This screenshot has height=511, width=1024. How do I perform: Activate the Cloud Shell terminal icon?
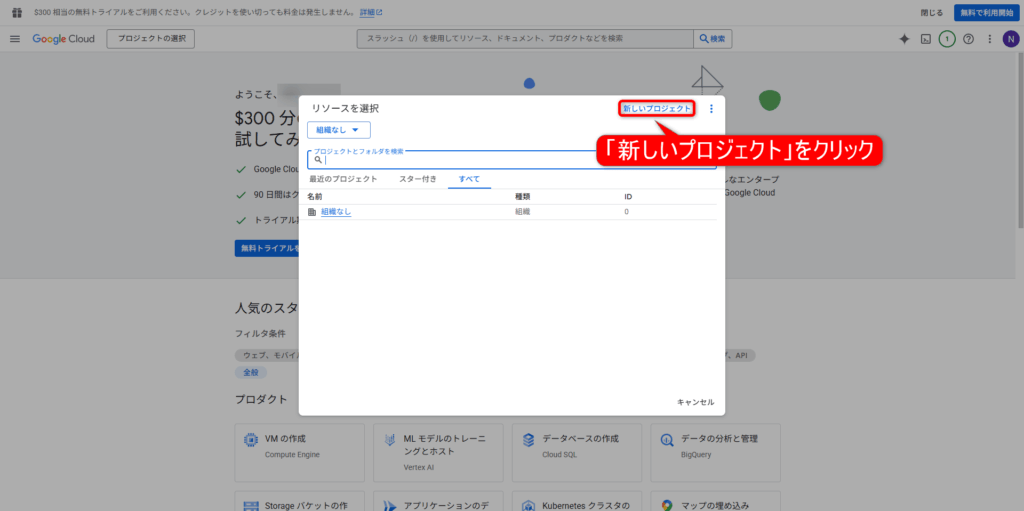(926, 39)
